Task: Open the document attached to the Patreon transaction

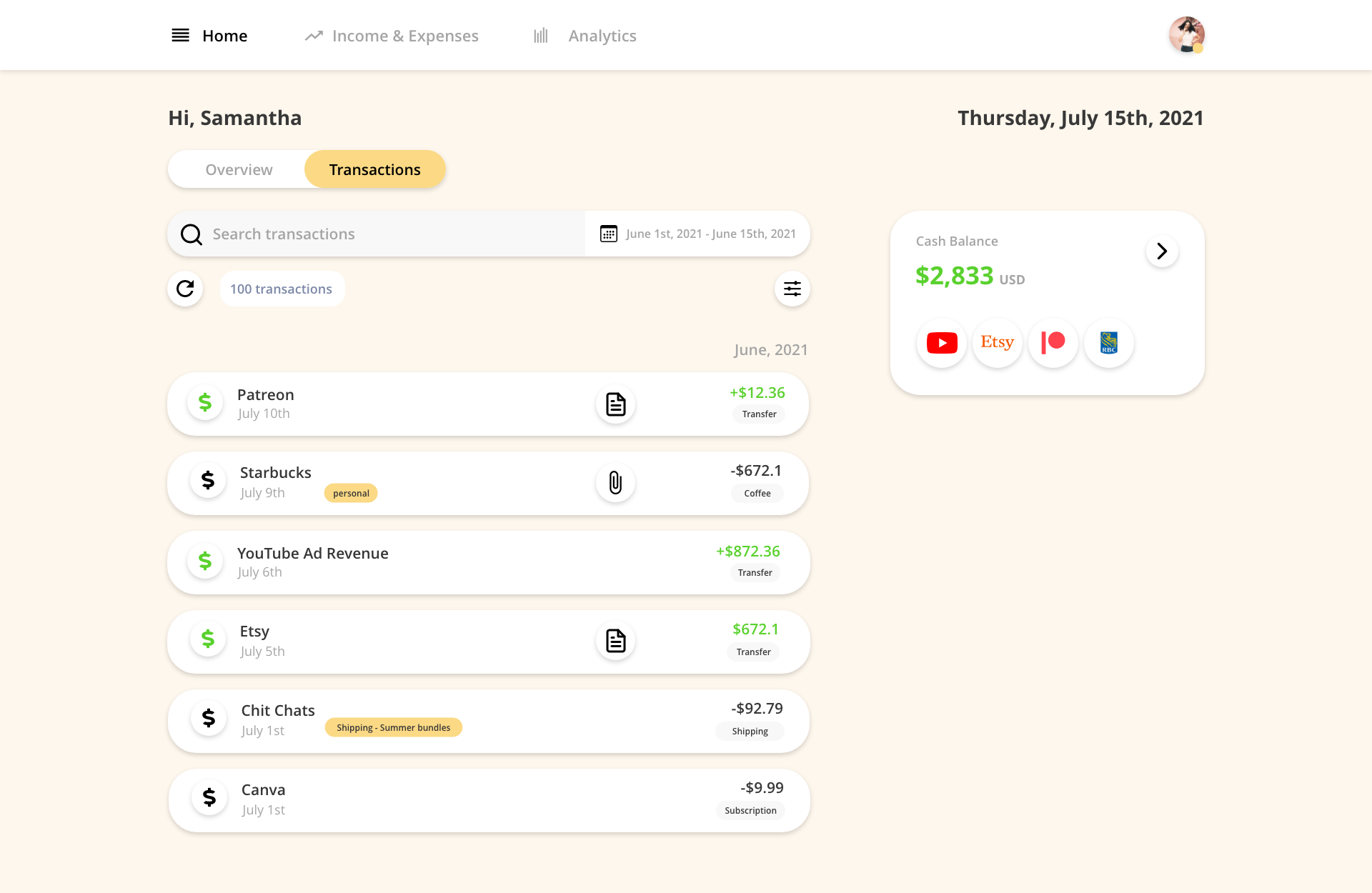Action: pyautogui.click(x=615, y=404)
